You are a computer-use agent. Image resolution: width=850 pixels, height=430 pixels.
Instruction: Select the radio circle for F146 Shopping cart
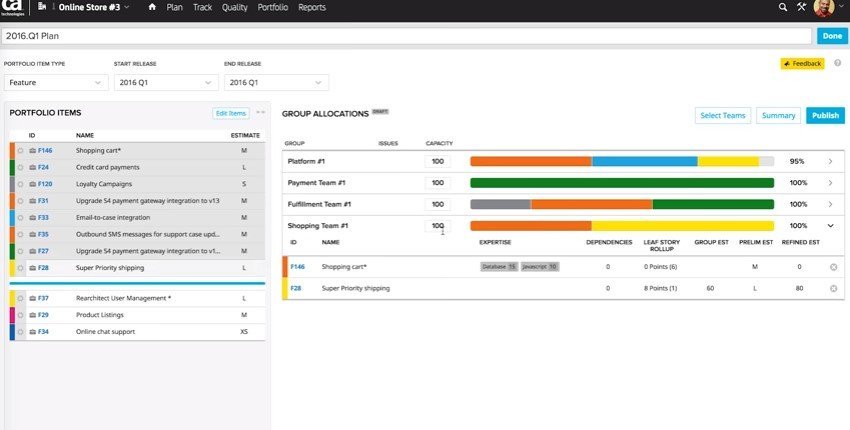(x=20, y=150)
